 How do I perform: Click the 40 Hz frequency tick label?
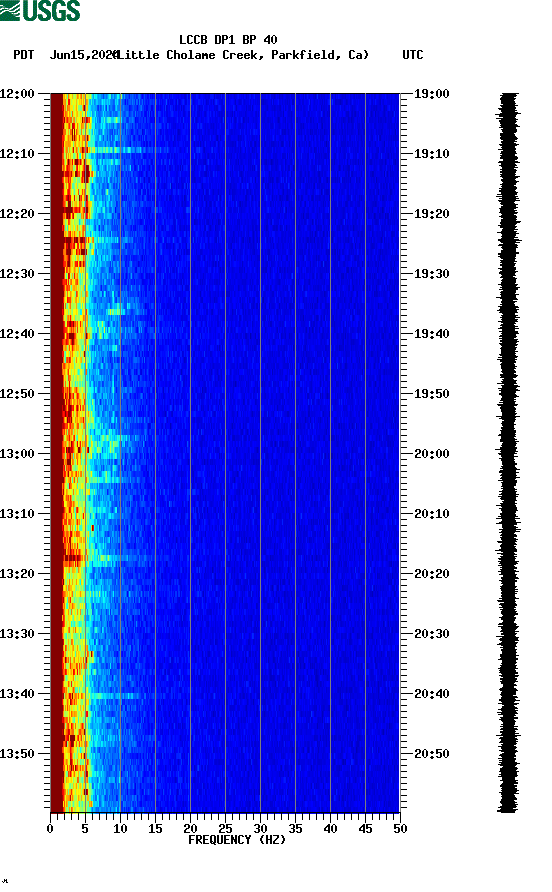(x=330, y=829)
